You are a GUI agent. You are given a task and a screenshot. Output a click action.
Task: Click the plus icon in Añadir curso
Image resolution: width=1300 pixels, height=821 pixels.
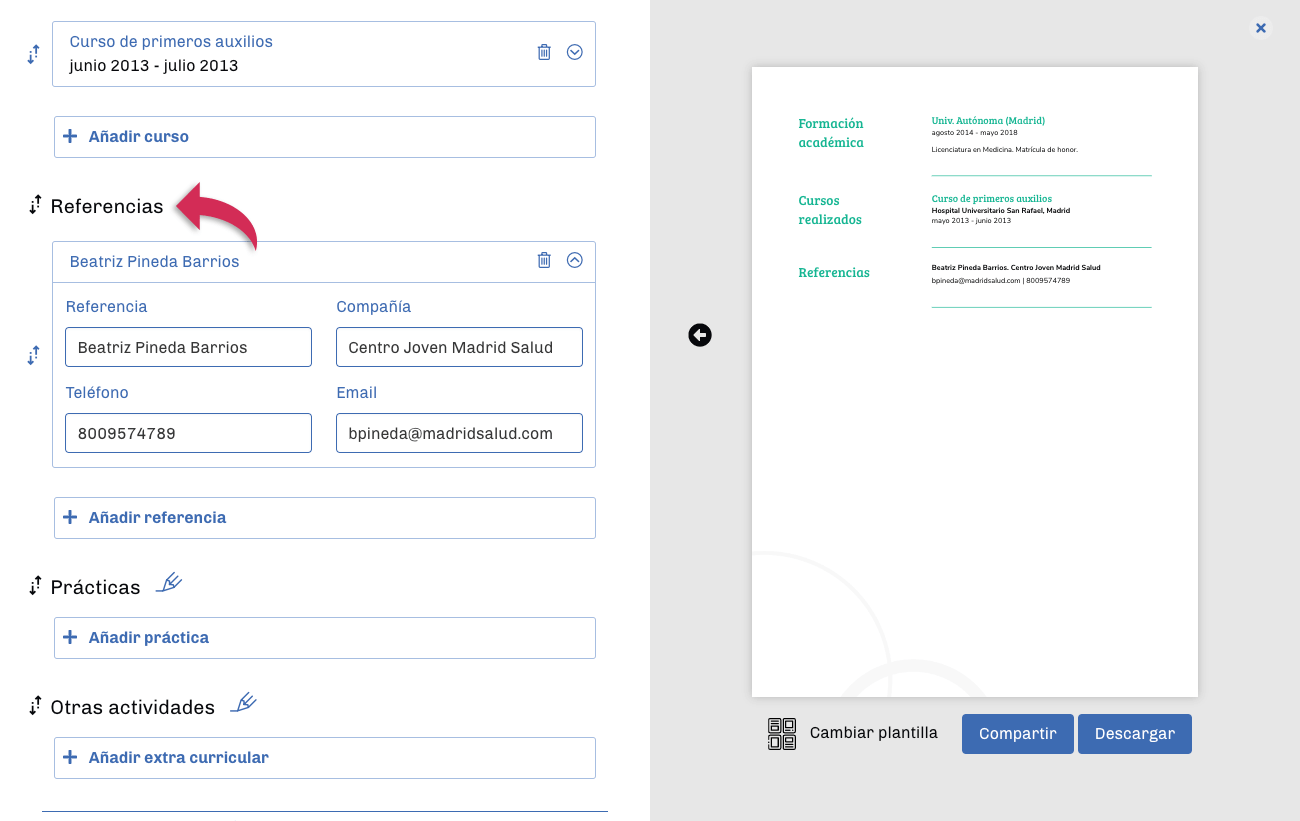tap(70, 136)
